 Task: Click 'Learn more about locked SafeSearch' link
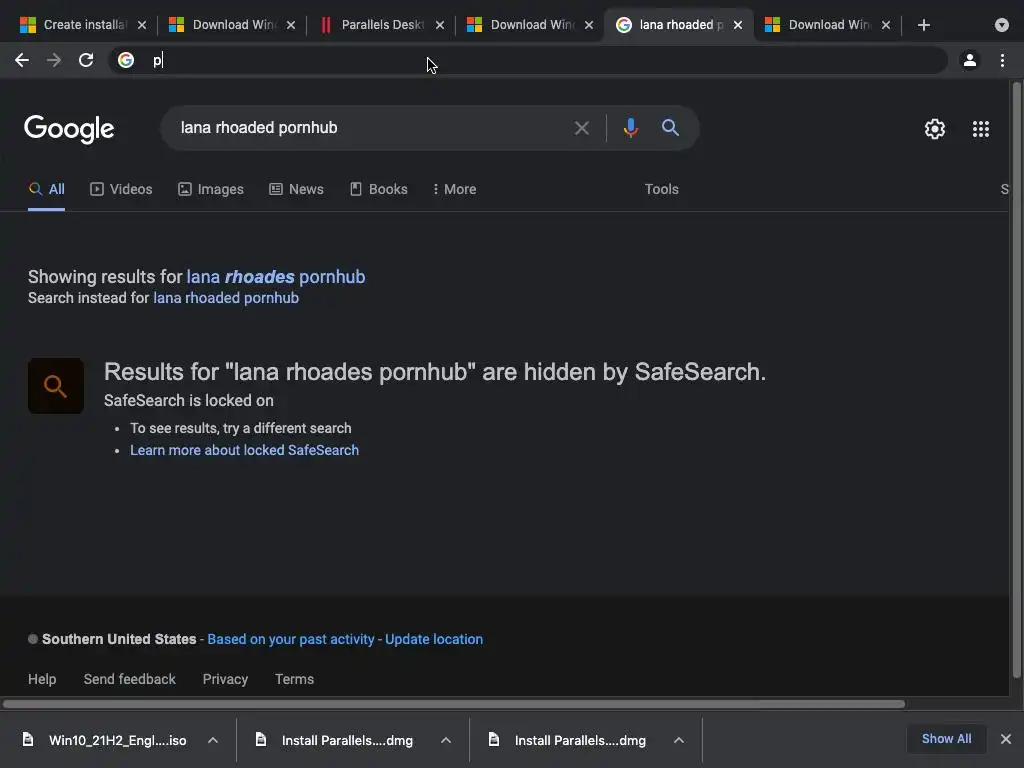[244, 451]
